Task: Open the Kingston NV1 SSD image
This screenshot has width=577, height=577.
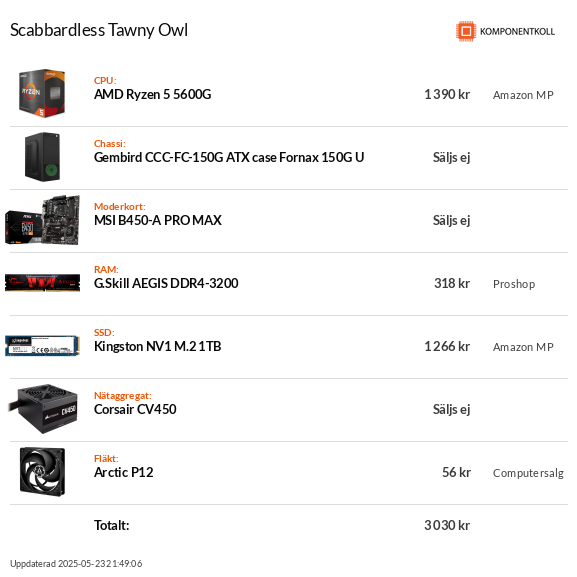Action: 42,346
